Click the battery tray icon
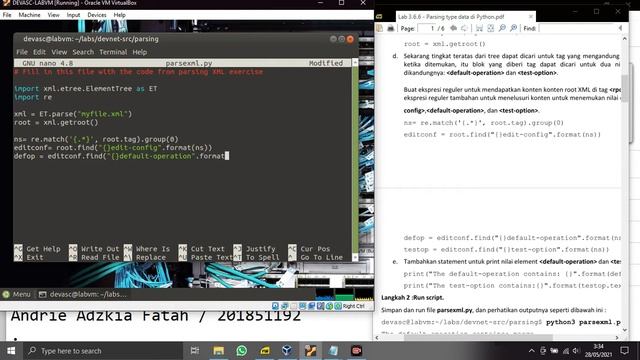Image resolution: width=640 pixels, height=360 pixels. click(x=554, y=351)
